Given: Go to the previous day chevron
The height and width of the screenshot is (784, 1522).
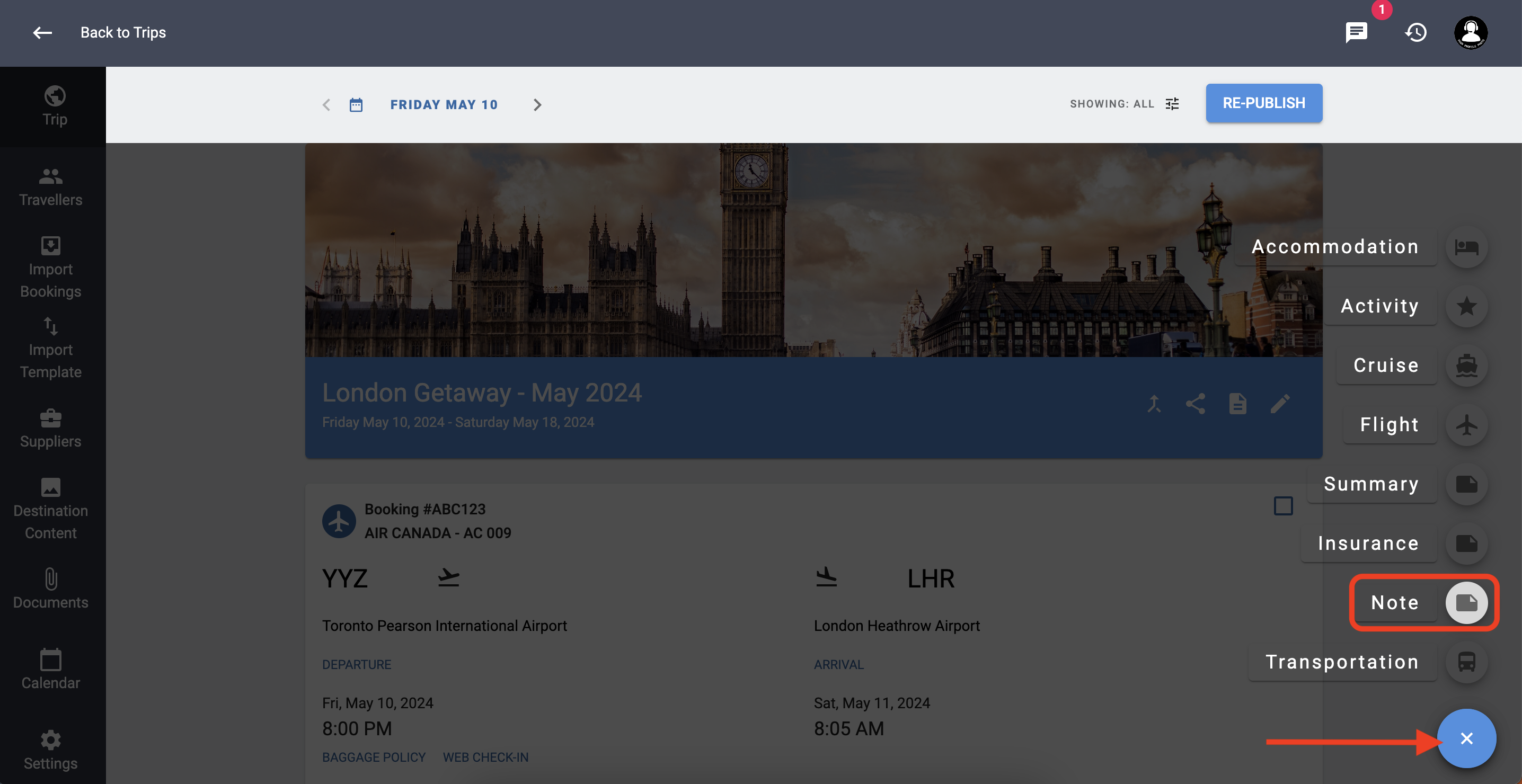Looking at the screenshot, I should pyautogui.click(x=326, y=104).
